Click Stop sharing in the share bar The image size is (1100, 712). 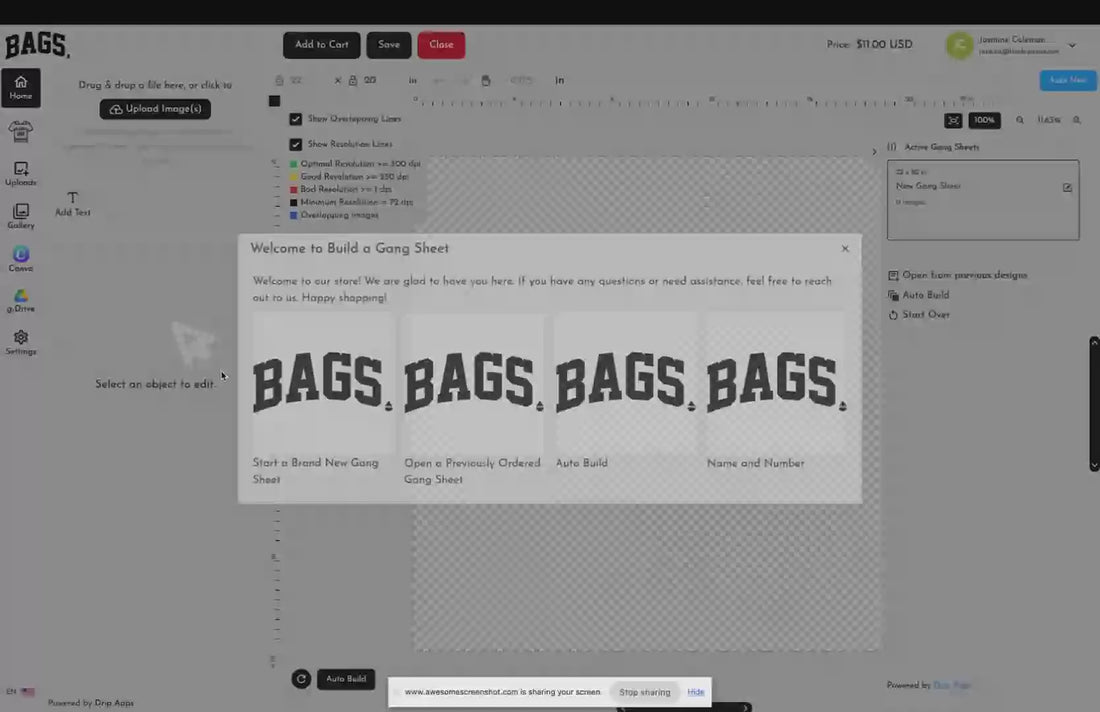[x=645, y=692]
